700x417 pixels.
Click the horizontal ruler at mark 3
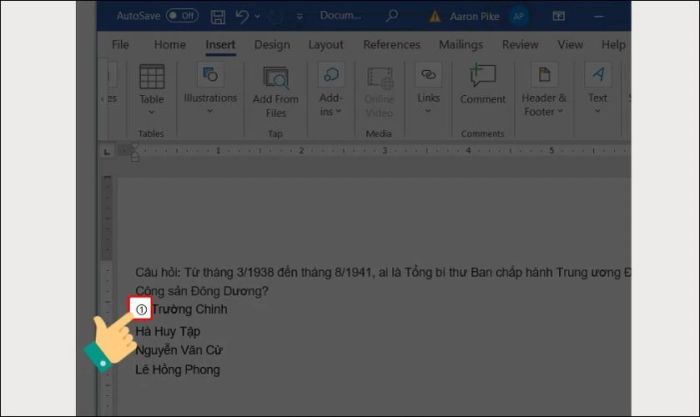[x=385, y=150]
